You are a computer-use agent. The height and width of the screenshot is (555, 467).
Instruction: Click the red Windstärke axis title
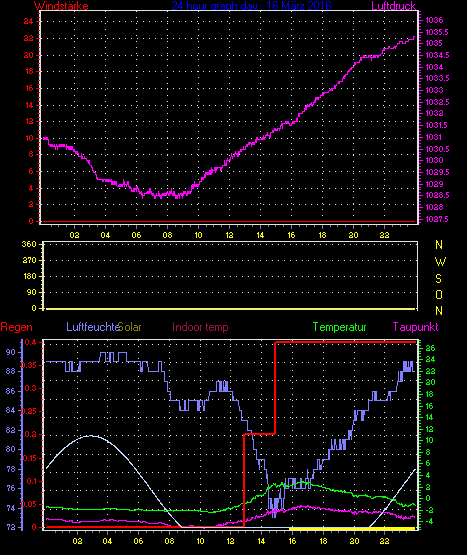click(x=61, y=6)
